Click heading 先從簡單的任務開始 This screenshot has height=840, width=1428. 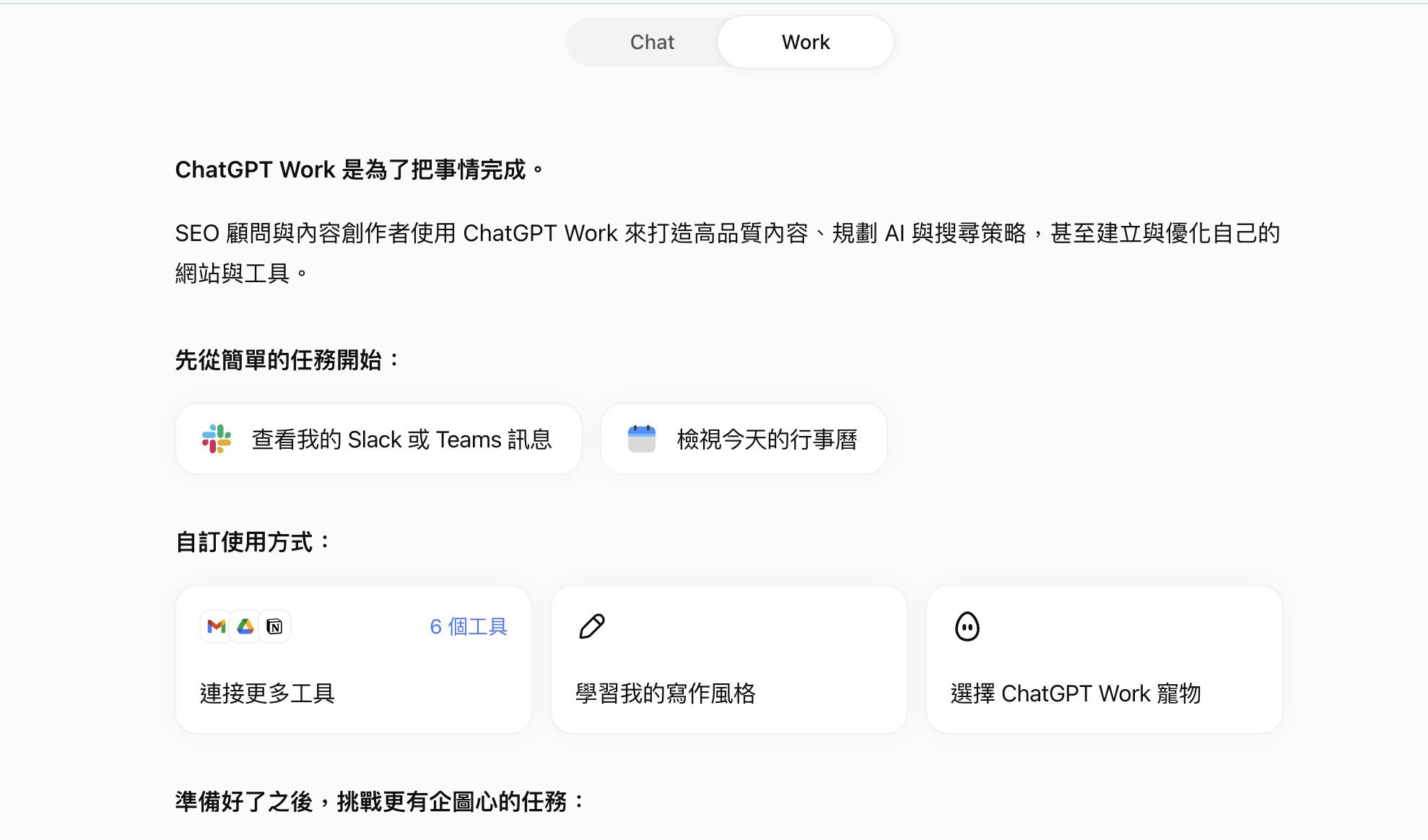tap(287, 359)
